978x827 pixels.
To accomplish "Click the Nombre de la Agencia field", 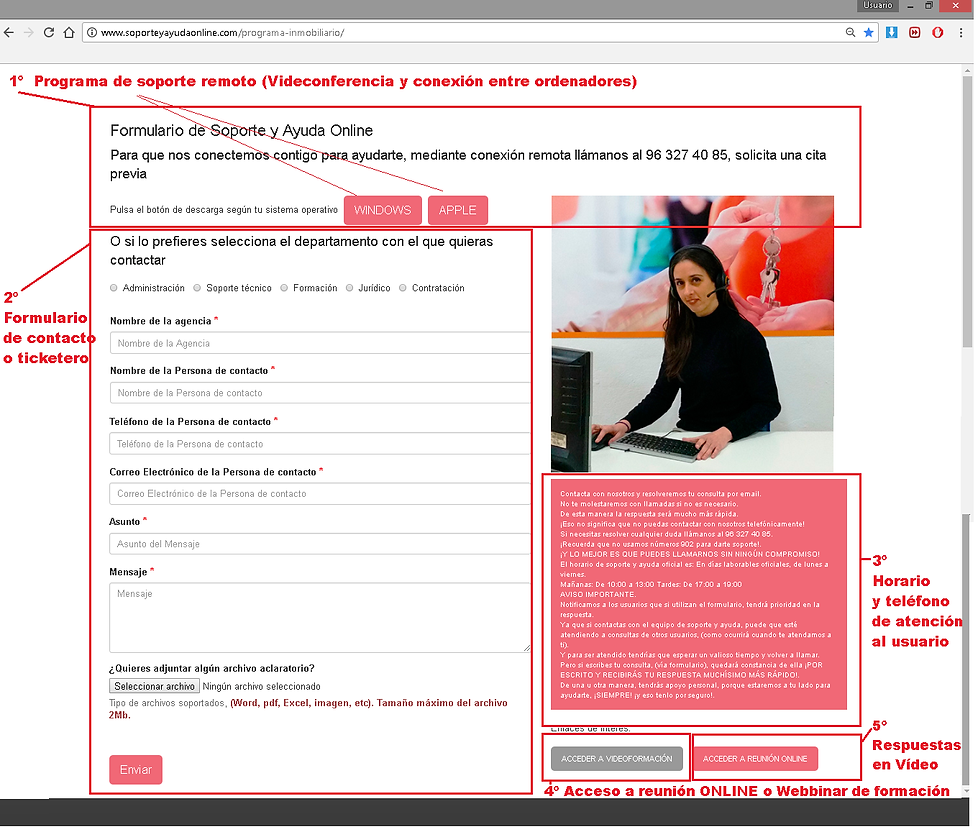I will (x=320, y=343).
